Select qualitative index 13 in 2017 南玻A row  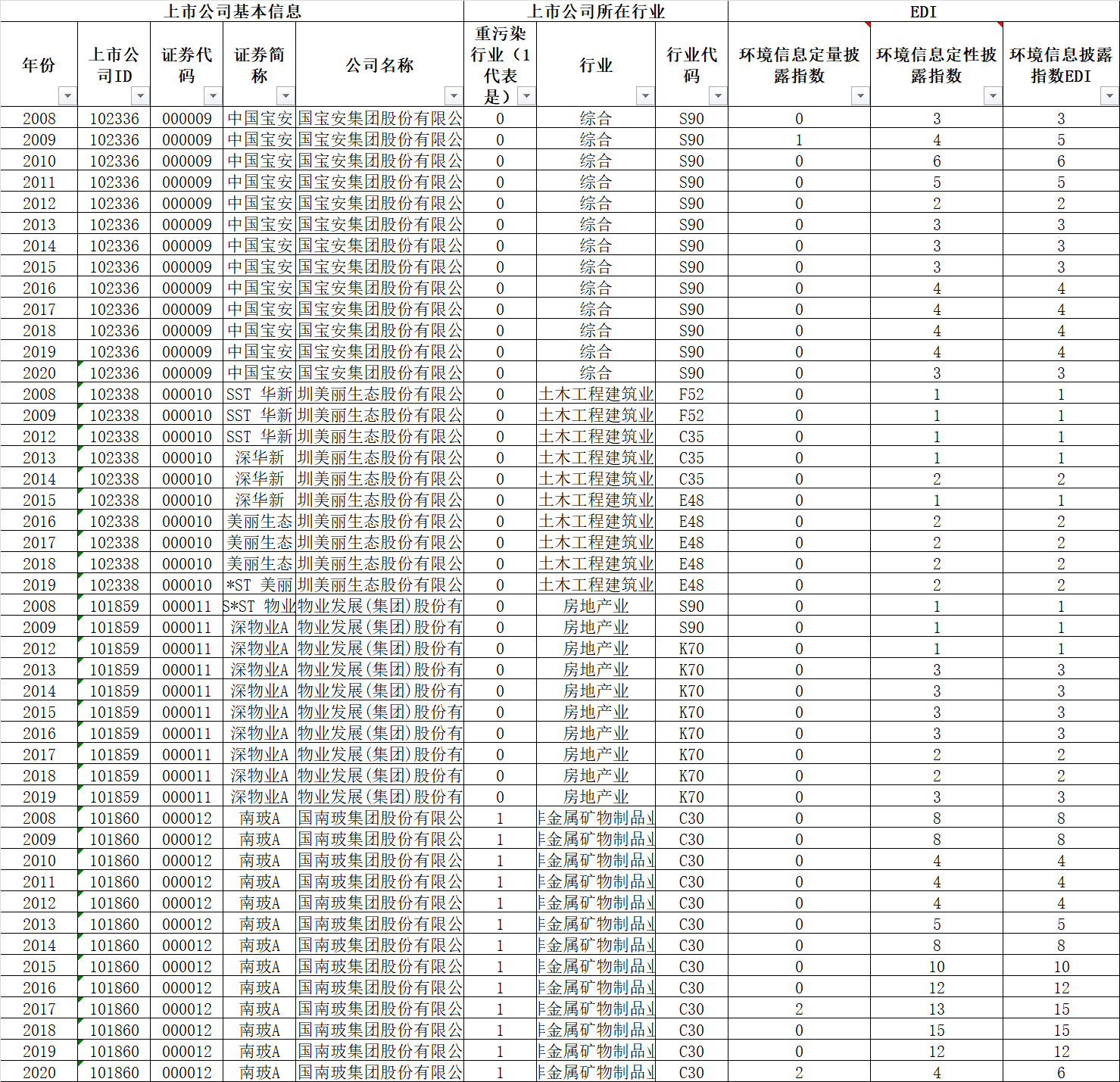[937, 1009]
